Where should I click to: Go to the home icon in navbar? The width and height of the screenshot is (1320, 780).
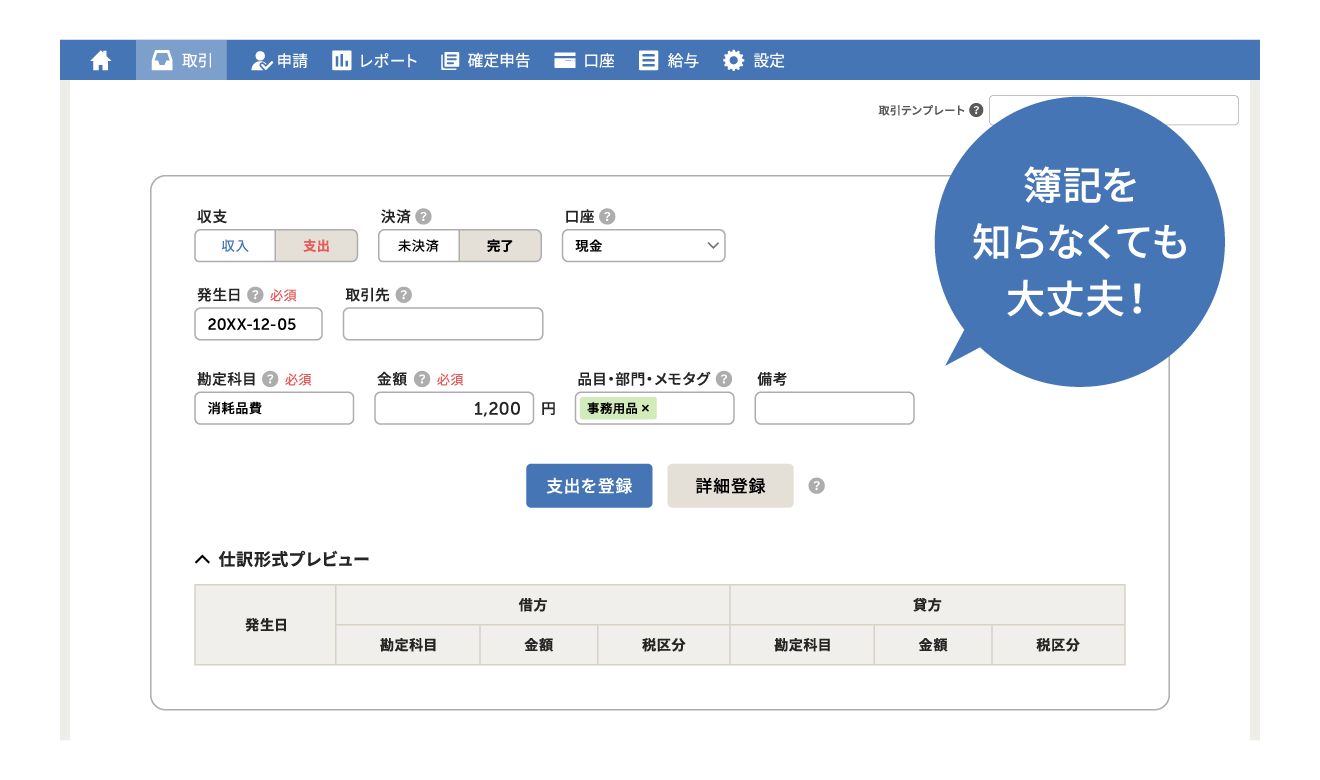pyautogui.click(x=100, y=61)
